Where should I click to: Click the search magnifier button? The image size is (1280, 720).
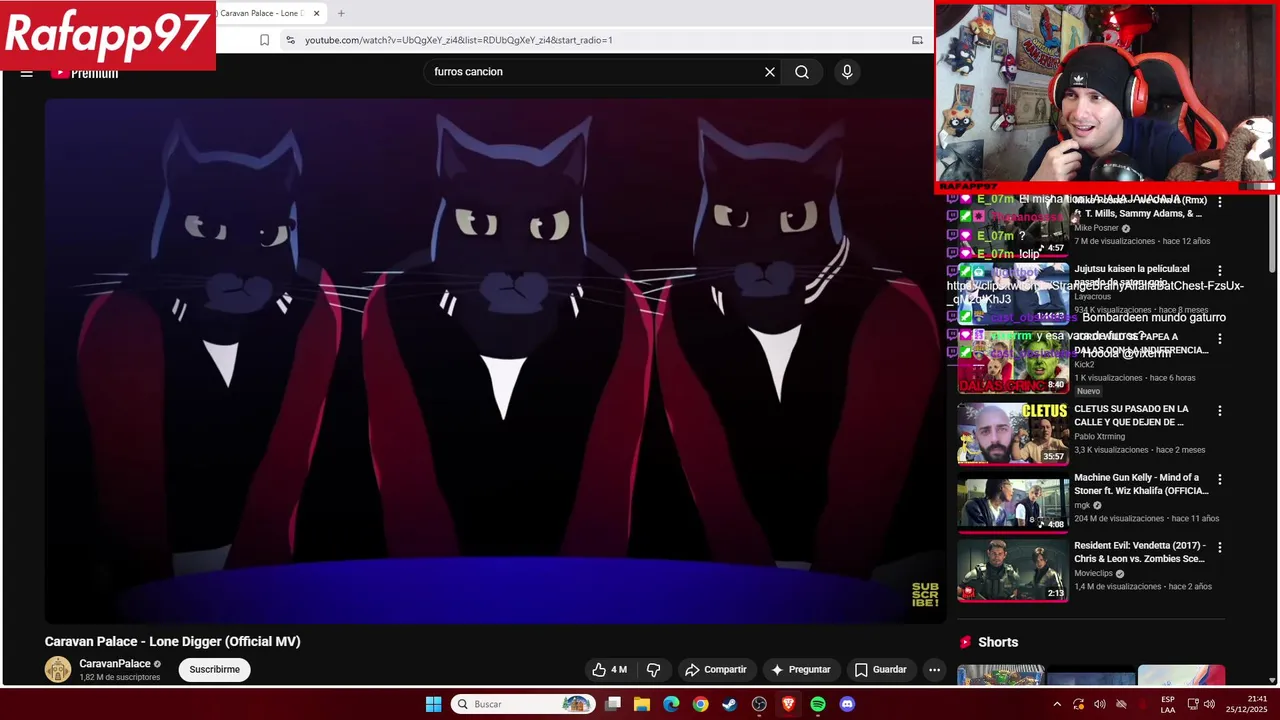click(x=802, y=72)
